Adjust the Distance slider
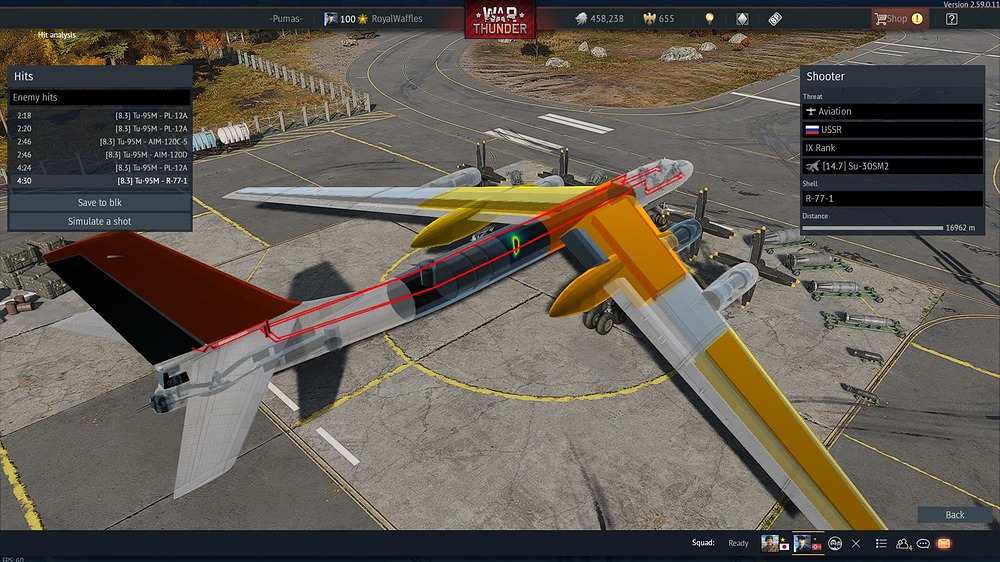This screenshot has width=1000, height=562. tap(872, 228)
